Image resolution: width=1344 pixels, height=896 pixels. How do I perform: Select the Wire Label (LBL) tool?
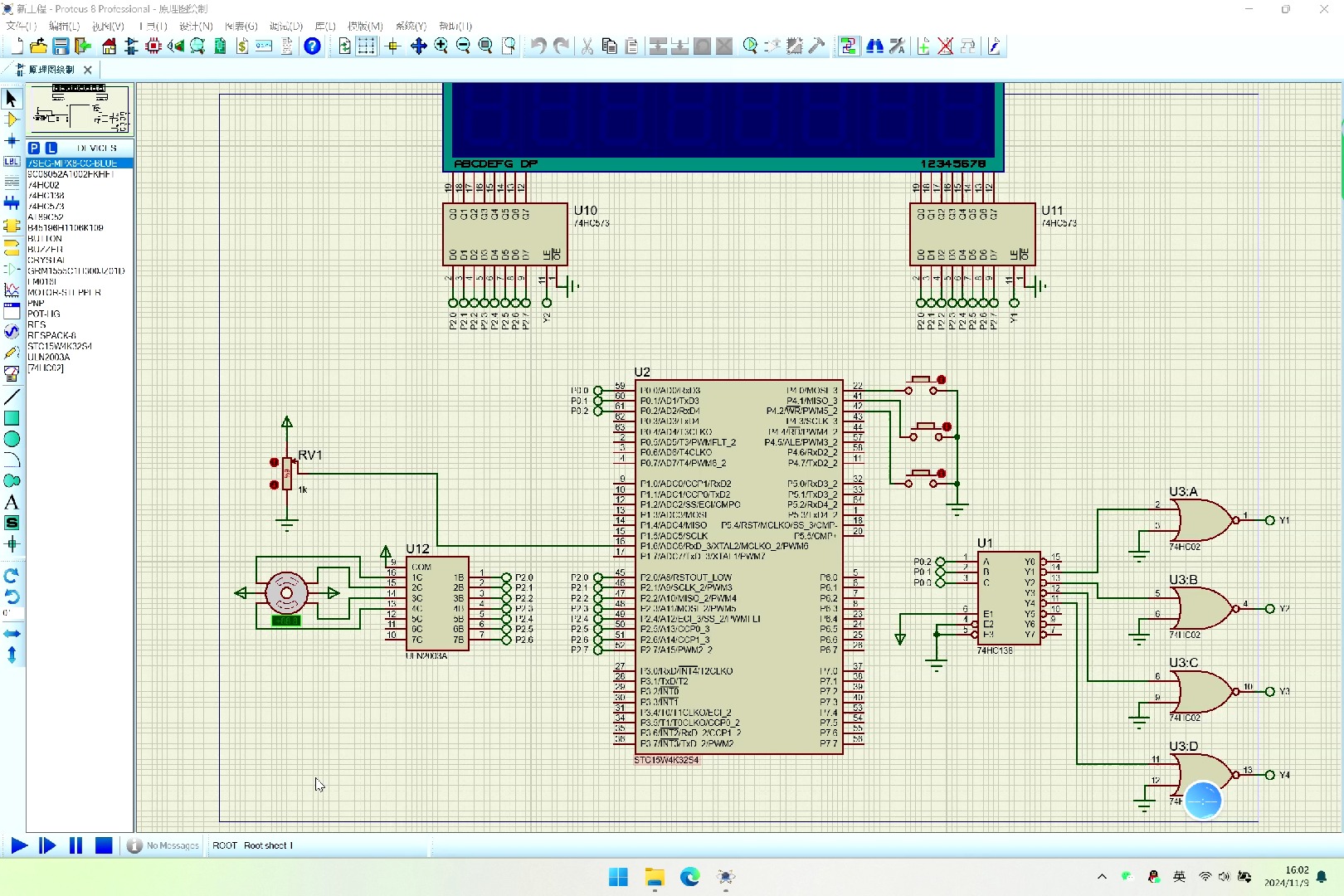click(x=12, y=162)
